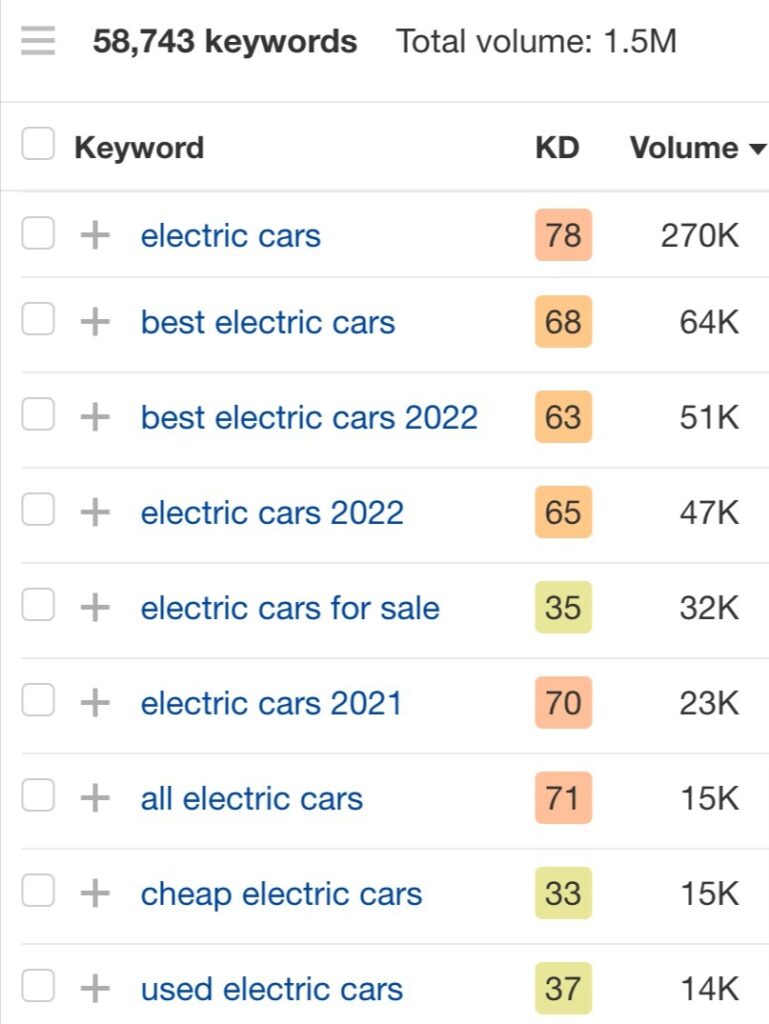Click the KD 33 badge for cheap electric cars
The height and width of the screenshot is (1024, 769).
(563, 893)
